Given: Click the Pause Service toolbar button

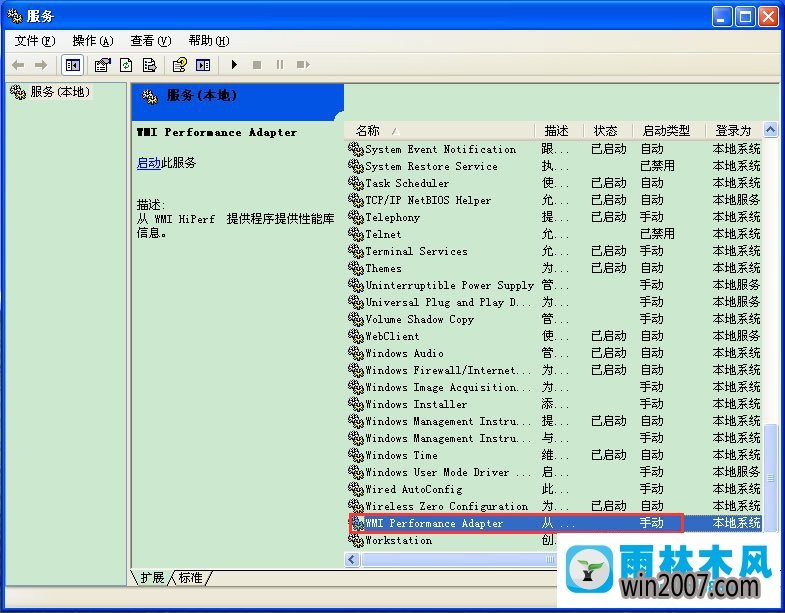Looking at the screenshot, I should [x=280, y=65].
